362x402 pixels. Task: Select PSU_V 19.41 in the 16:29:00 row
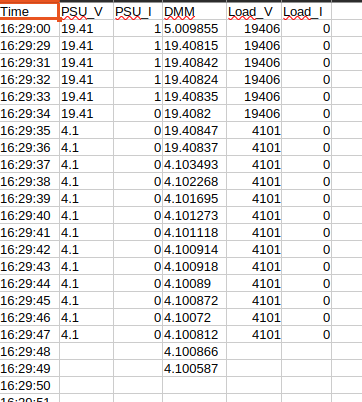(x=87, y=29)
